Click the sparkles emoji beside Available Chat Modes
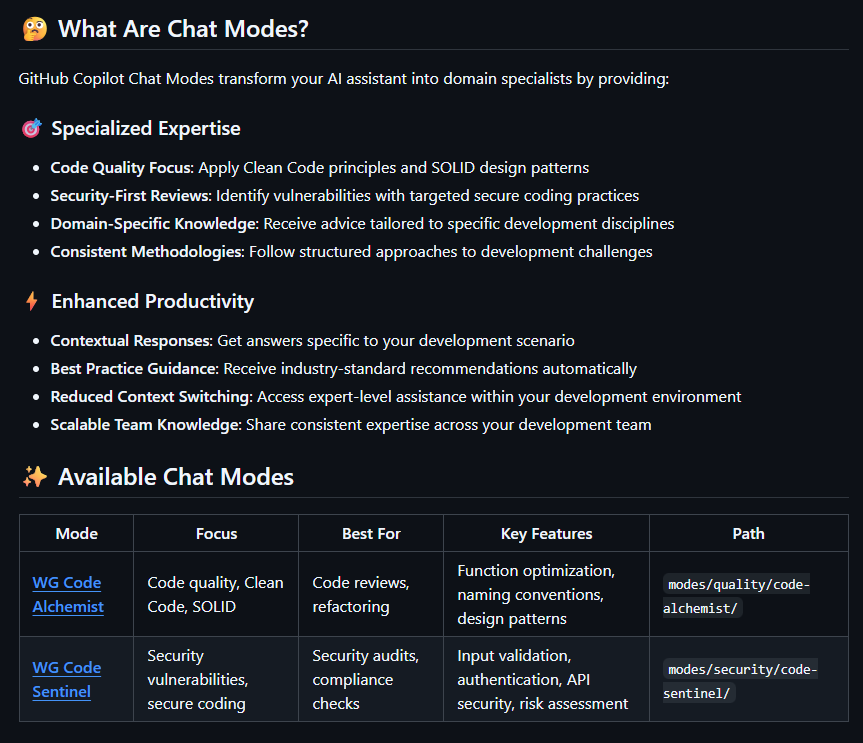This screenshot has height=743, width=863. (35, 477)
